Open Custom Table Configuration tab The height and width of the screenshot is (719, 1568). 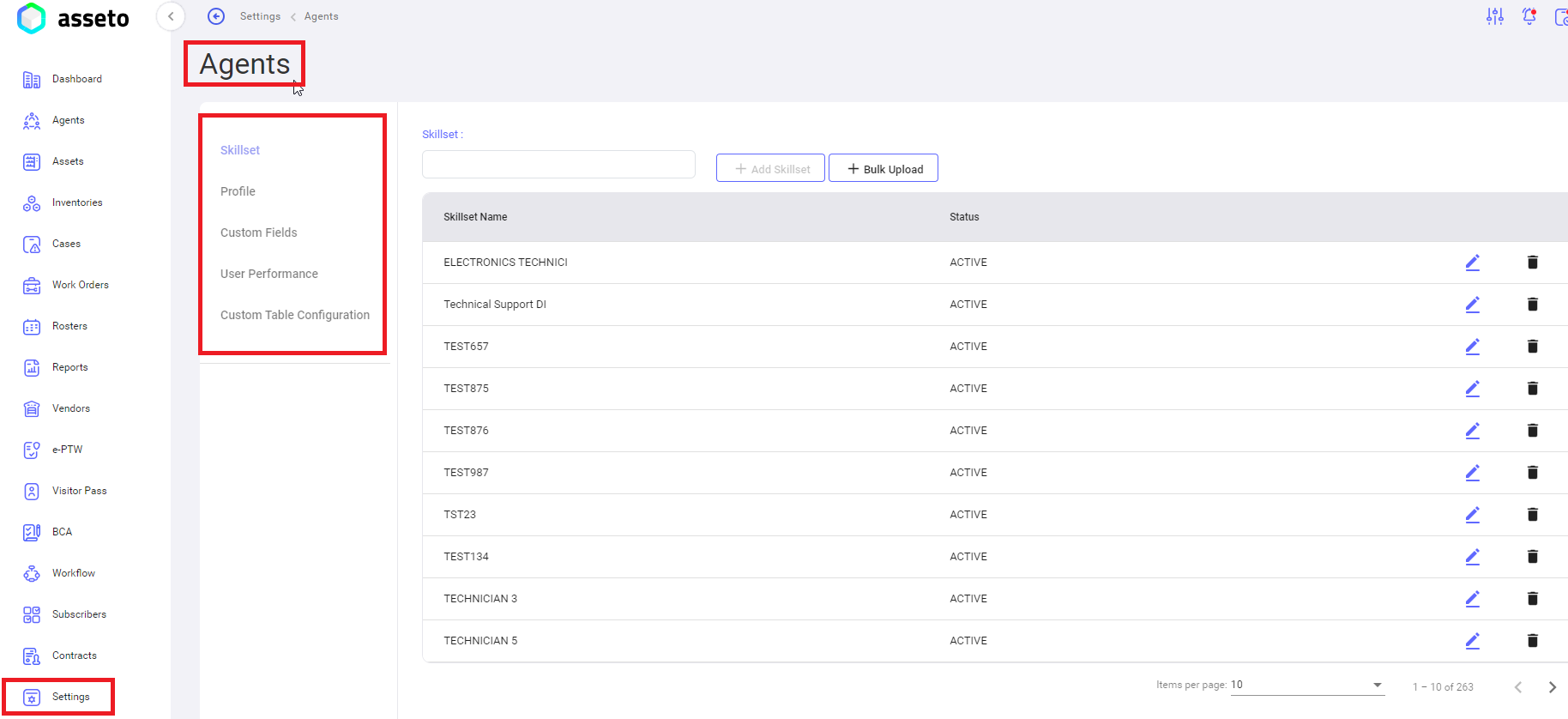[295, 315]
